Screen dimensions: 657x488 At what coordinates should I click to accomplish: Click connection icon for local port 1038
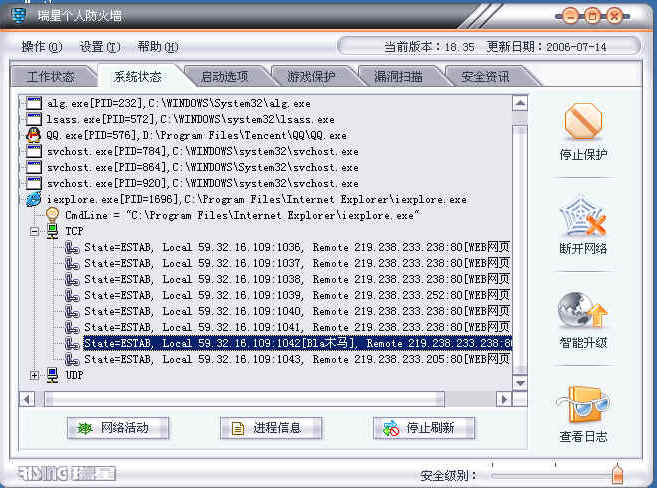pyautogui.click(x=72, y=279)
